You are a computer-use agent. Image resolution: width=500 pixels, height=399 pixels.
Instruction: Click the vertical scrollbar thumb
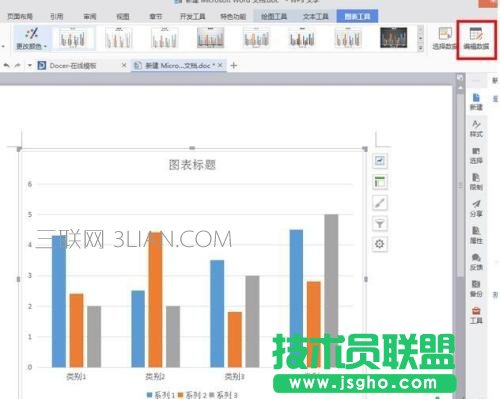point(460,185)
